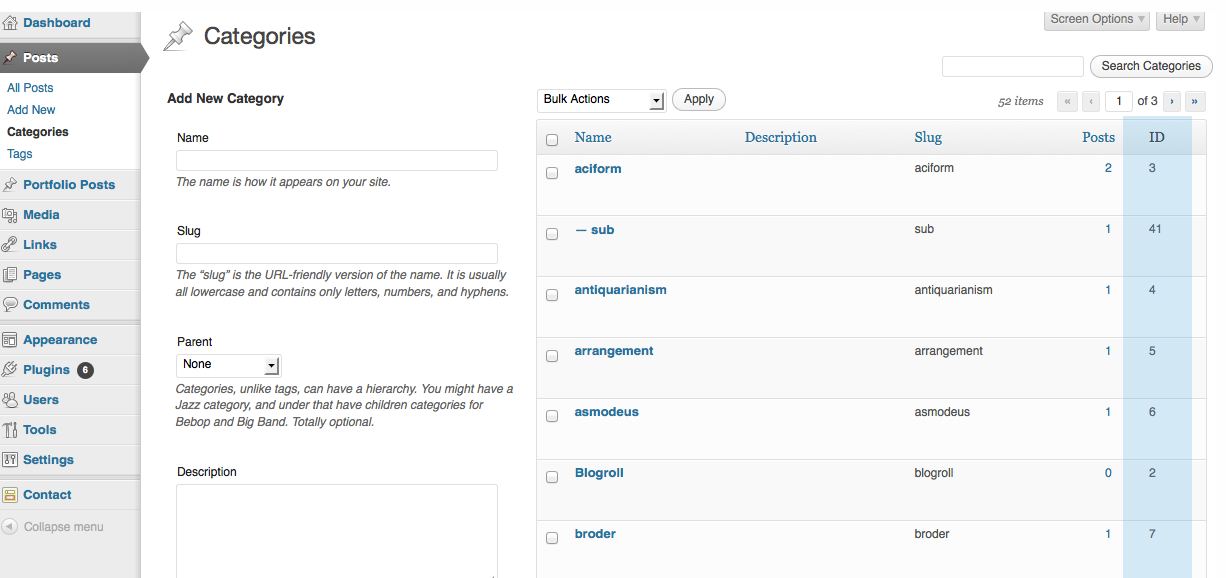This screenshot has width=1226, height=578.
Task: Open Tags submenu under Posts
Action: click(x=20, y=154)
